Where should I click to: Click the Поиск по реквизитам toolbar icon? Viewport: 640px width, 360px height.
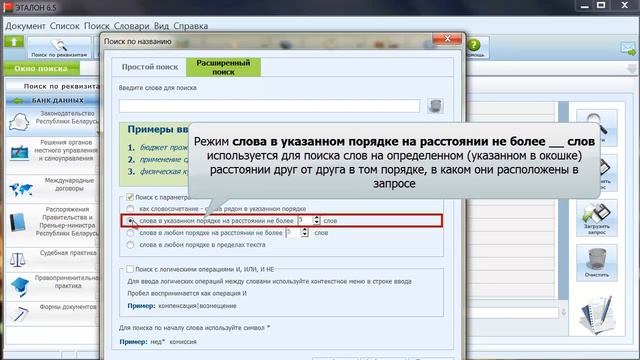59,48
